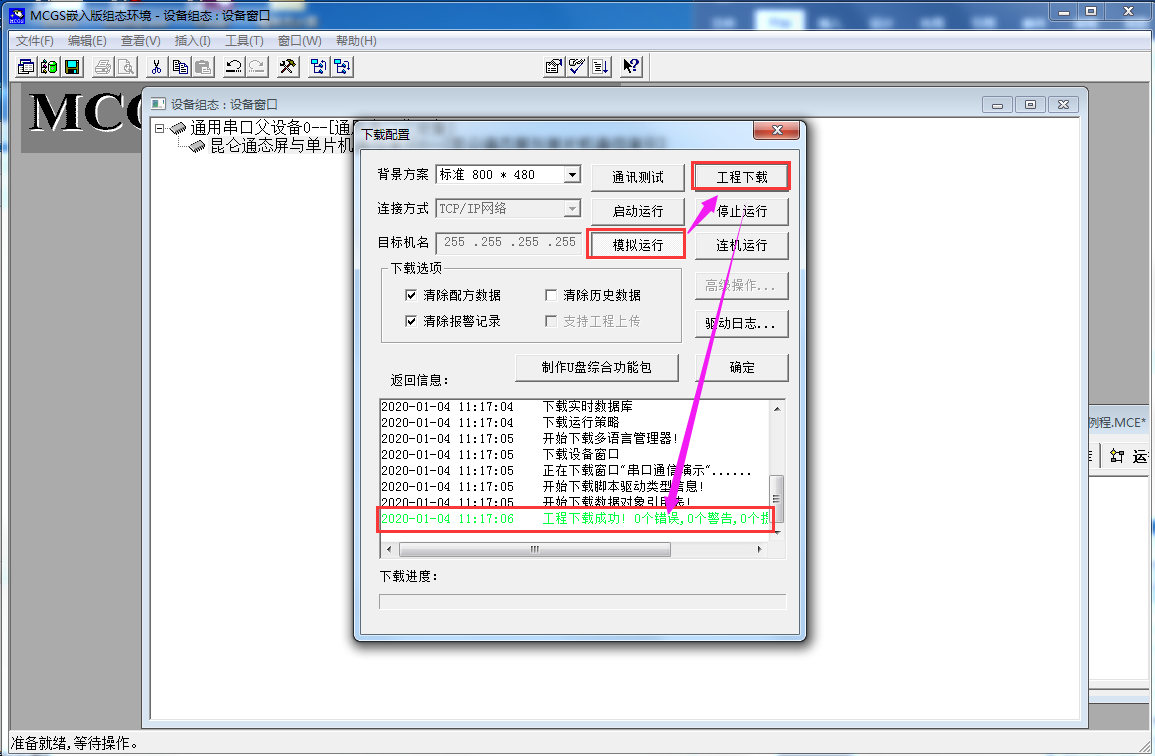1155x756 pixels.
Task: Click the 工程下载成功 log line
Action: point(576,518)
